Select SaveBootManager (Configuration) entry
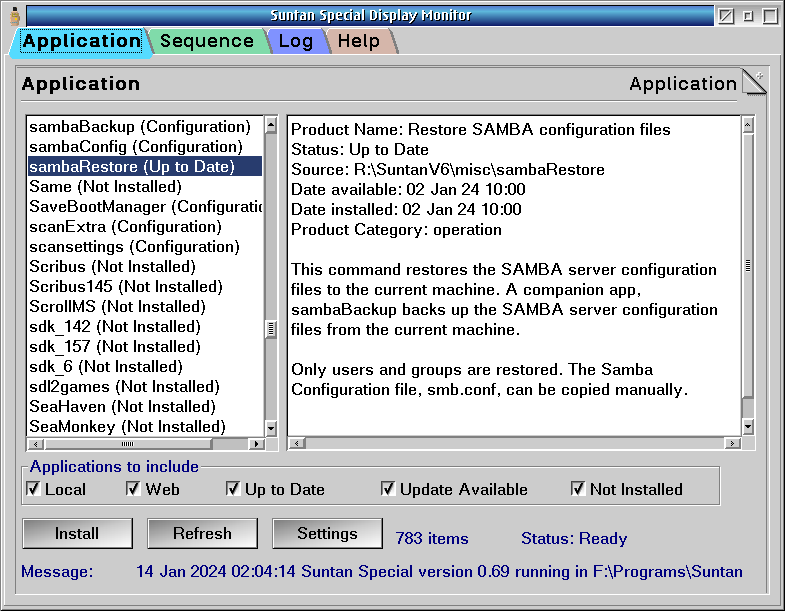785x611 pixels. click(x=145, y=207)
